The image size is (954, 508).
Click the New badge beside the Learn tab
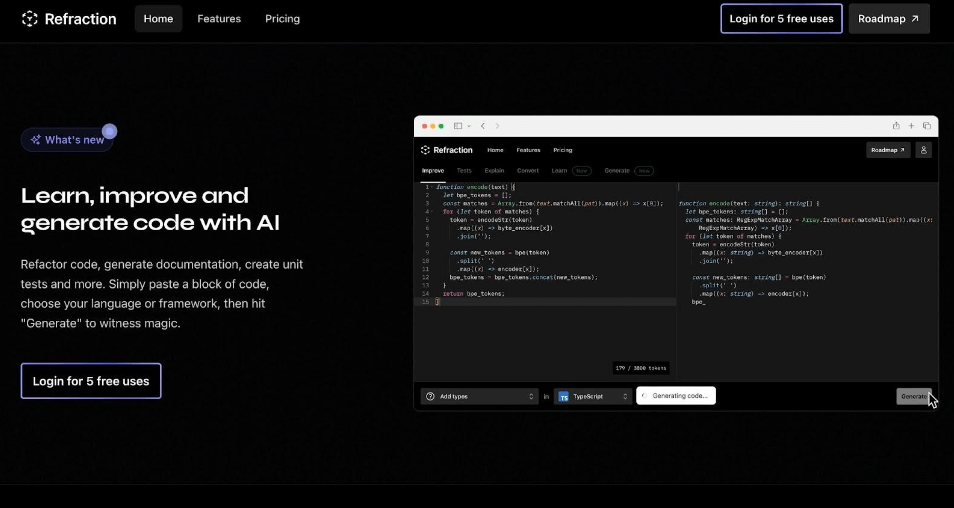point(582,171)
